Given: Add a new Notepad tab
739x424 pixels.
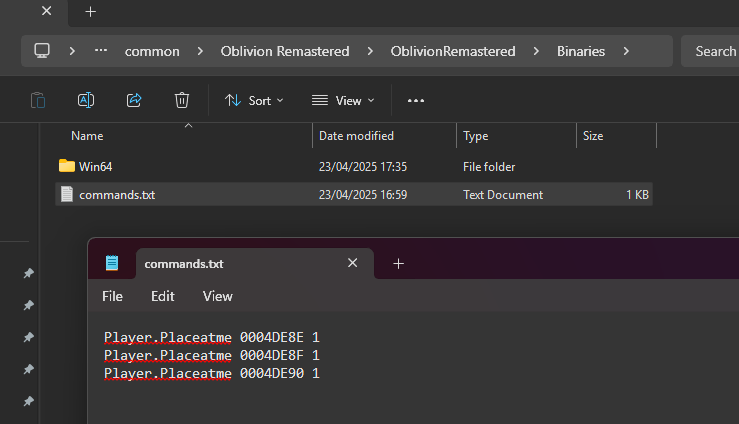Looking at the screenshot, I should point(398,264).
